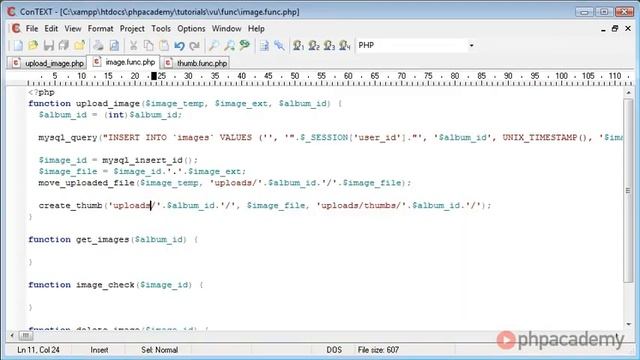Click the New file icon
This screenshot has height=360, width=640.
pyautogui.click(x=18, y=45)
